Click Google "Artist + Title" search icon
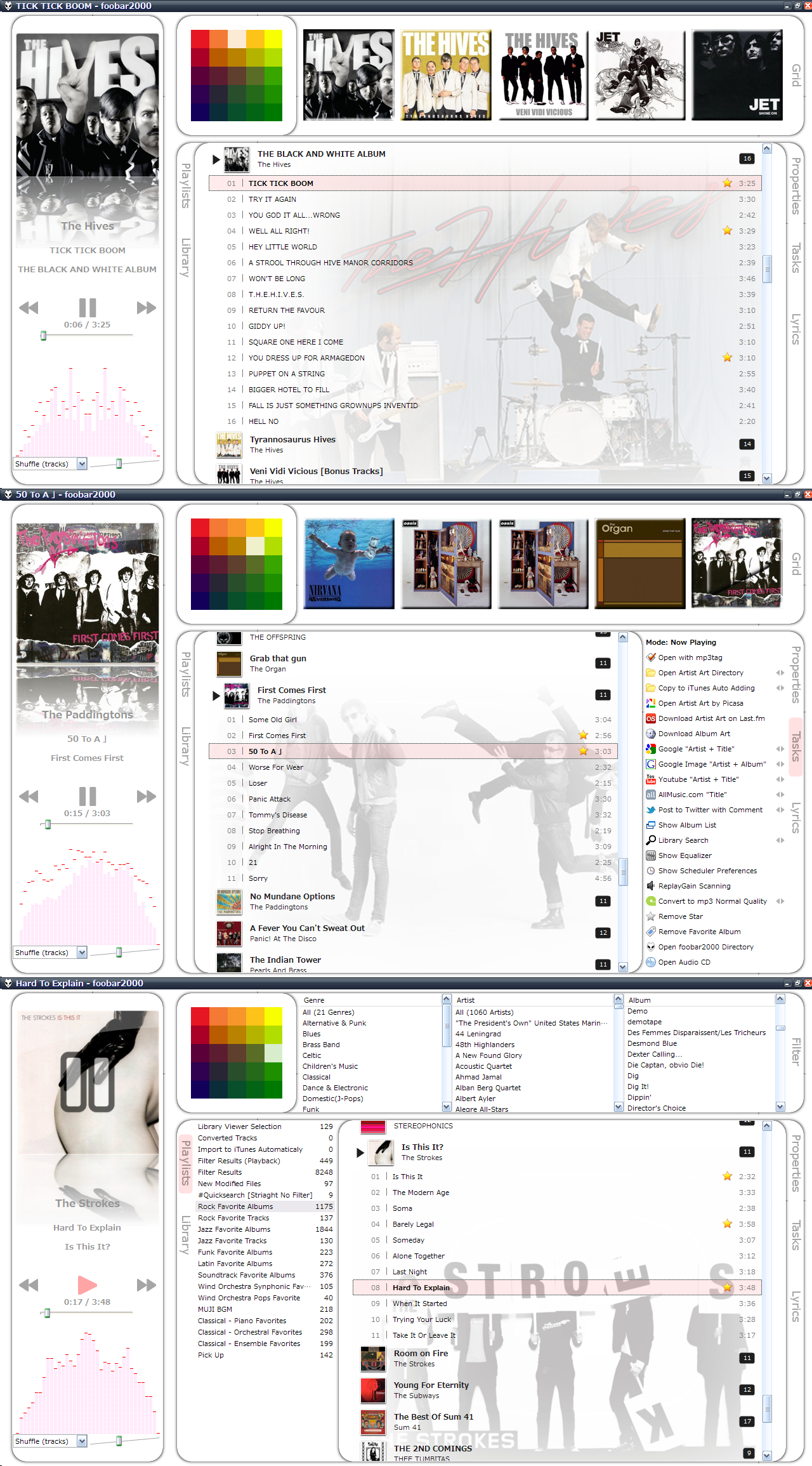The height and width of the screenshot is (1466, 812). [x=650, y=749]
